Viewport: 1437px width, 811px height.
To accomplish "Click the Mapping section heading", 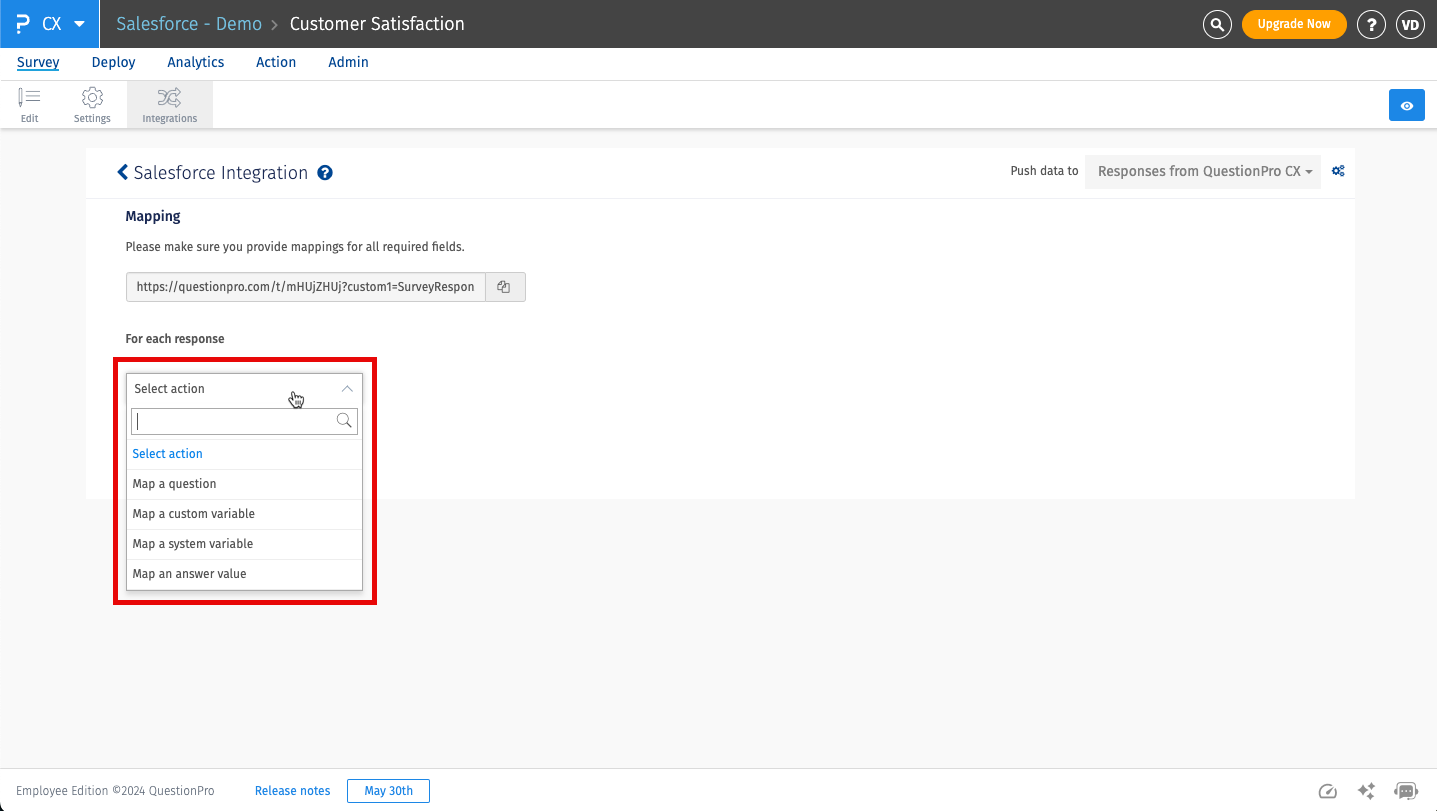I will pyautogui.click(x=153, y=216).
